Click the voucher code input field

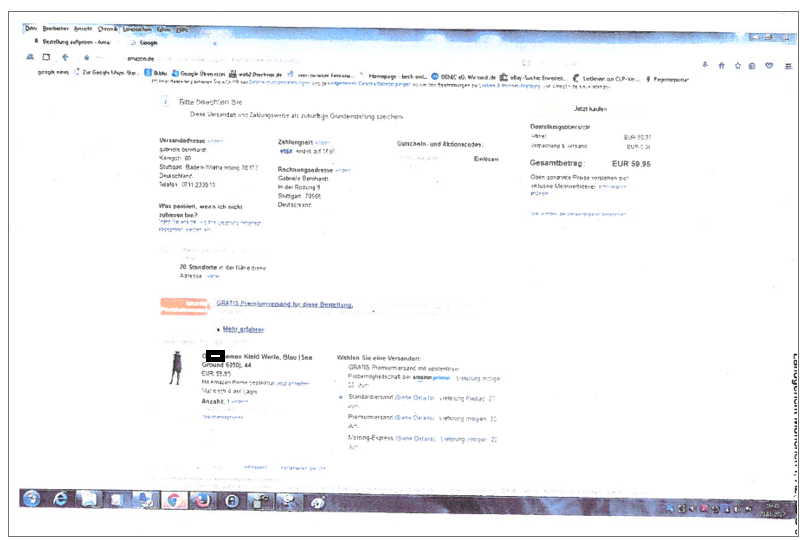pyautogui.click(x=431, y=158)
